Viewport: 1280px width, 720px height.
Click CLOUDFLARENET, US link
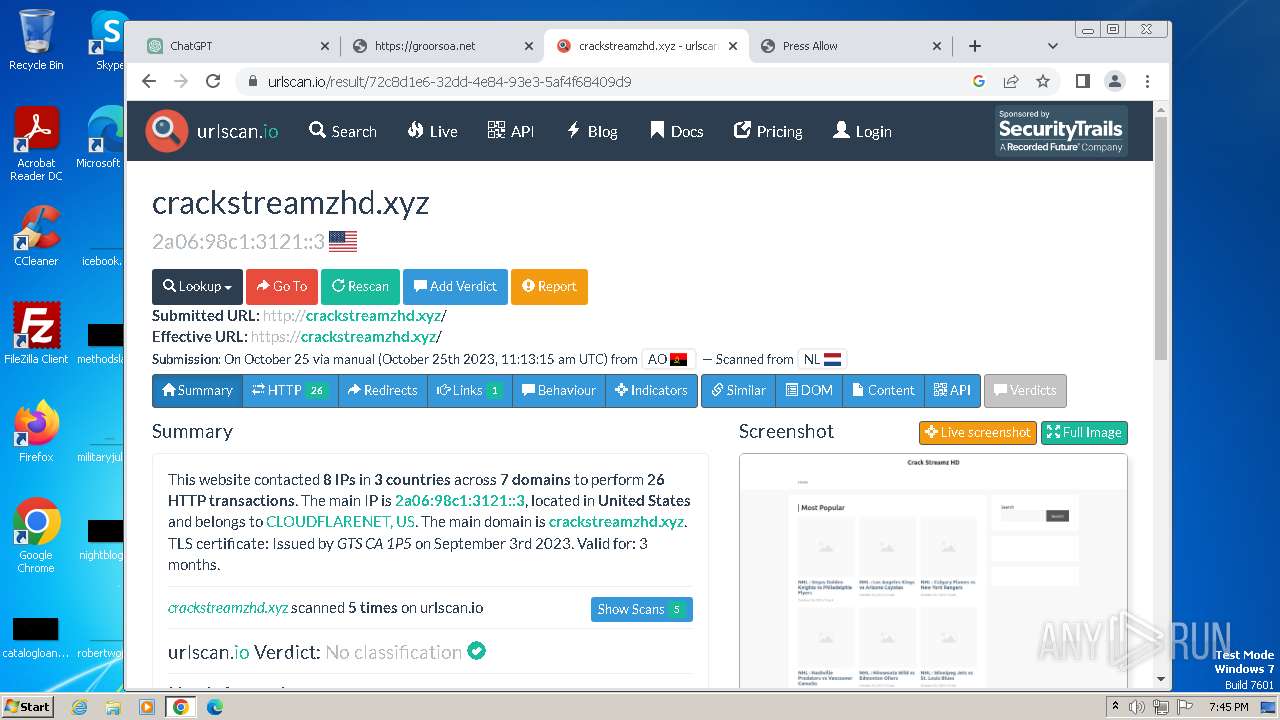(x=340, y=522)
